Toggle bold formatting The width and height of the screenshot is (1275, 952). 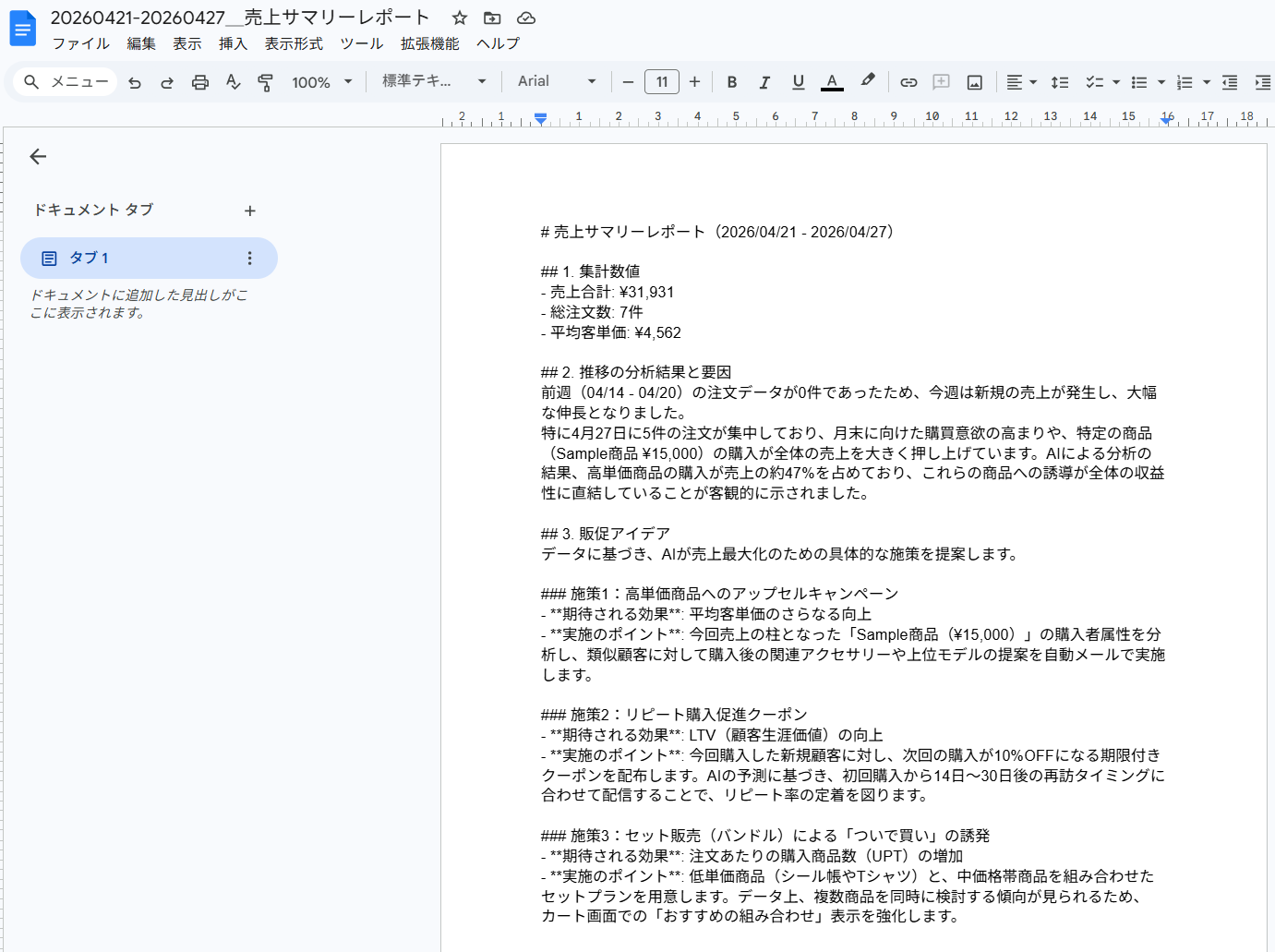[732, 82]
